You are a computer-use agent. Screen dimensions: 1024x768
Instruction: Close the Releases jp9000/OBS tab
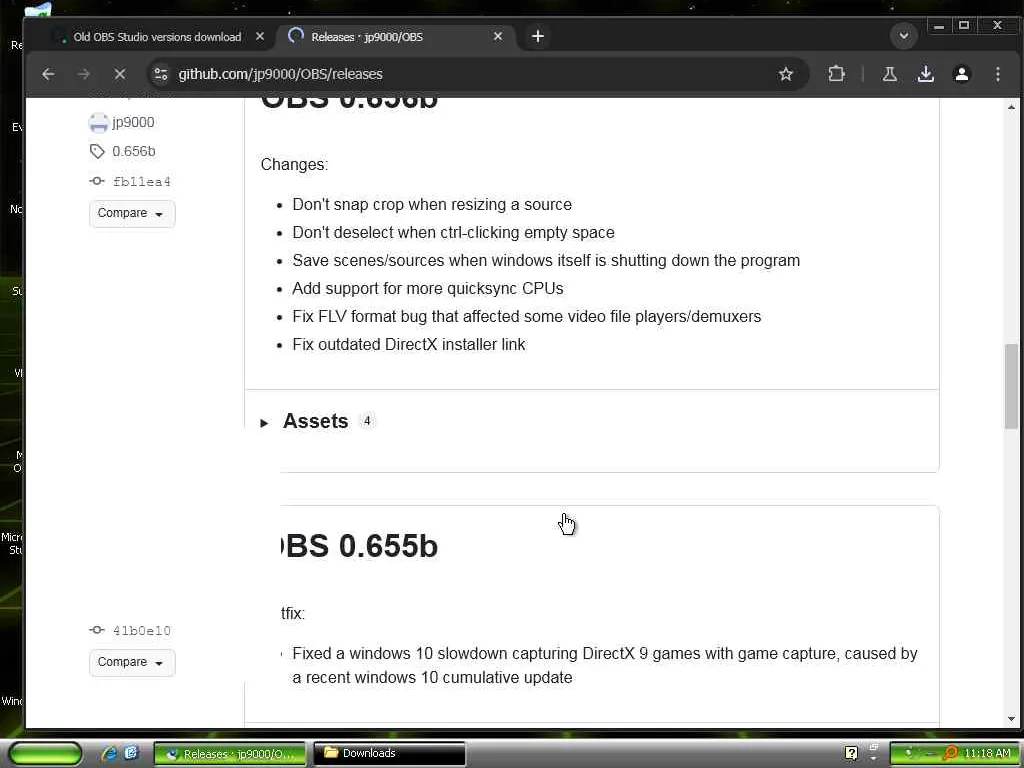click(498, 37)
